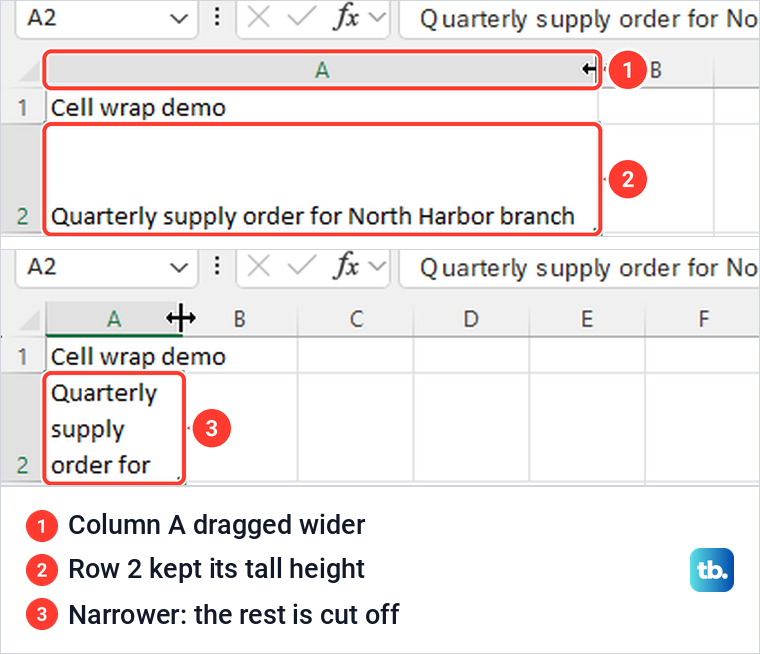760x654 pixels.
Task: Click three-dot formula bar handle in wide-column-A screenshot
Action: (217, 17)
